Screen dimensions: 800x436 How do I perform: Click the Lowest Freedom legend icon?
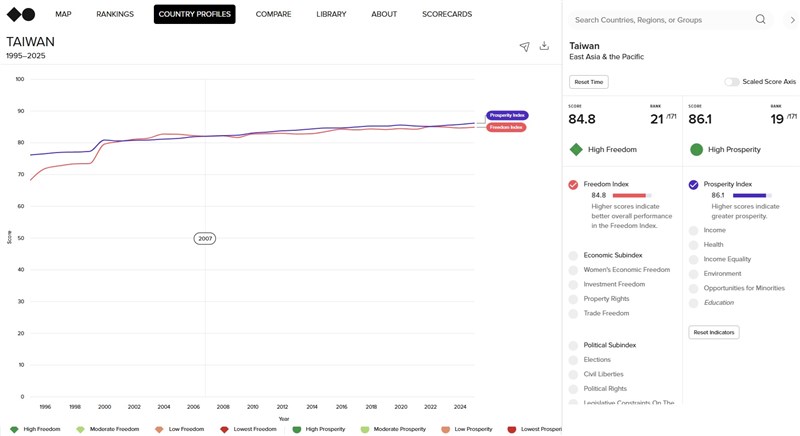[224, 429]
